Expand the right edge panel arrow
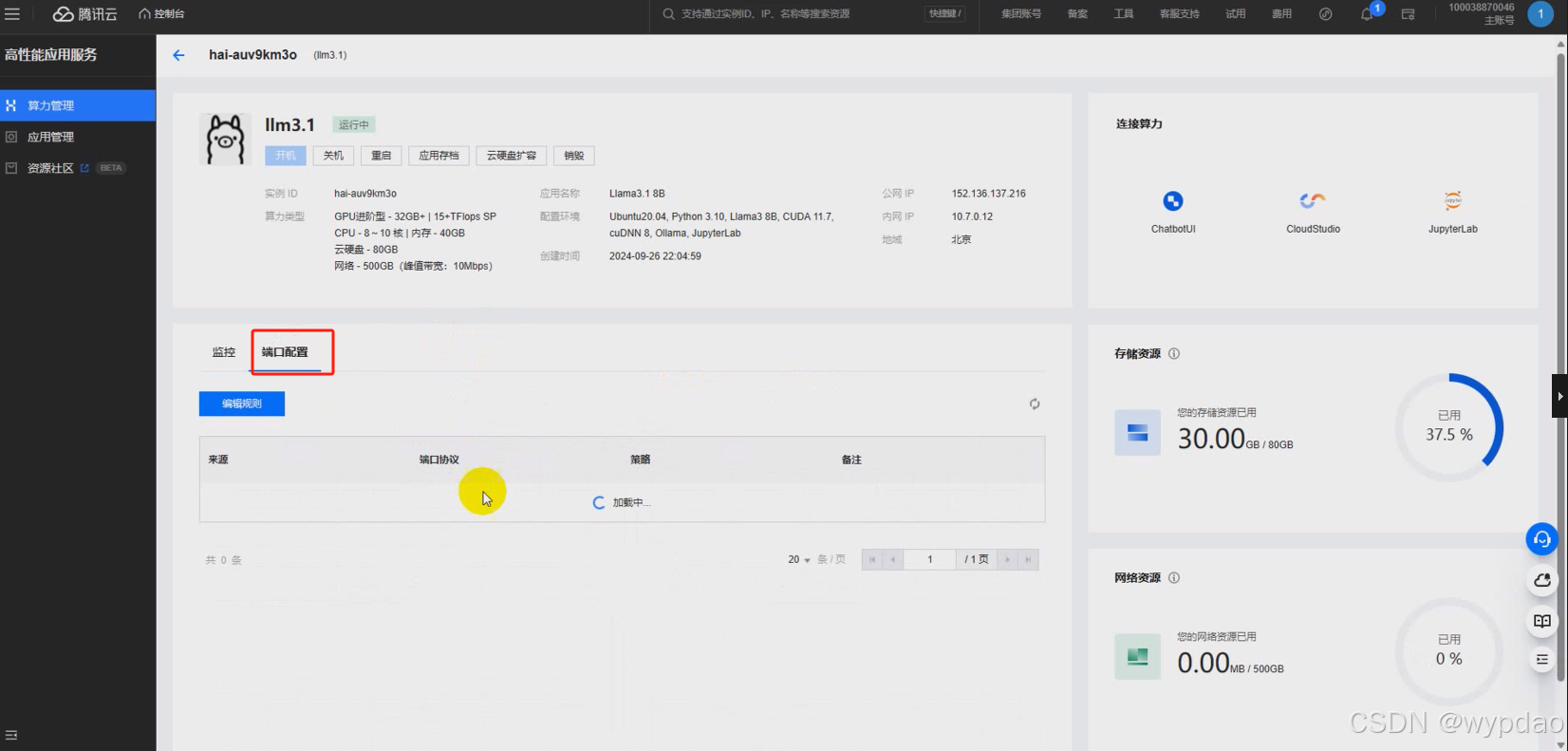Viewport: 1568px width, 751px height. (x=1560, y=396)
